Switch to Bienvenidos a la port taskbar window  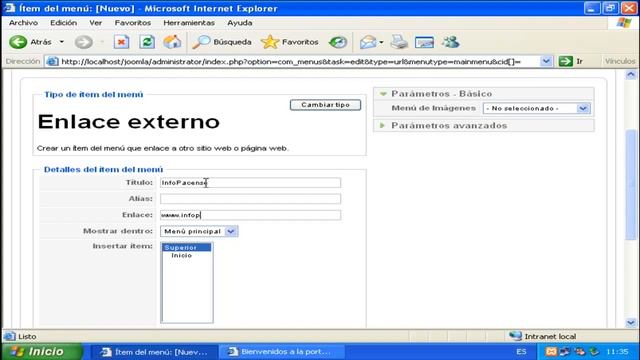tap(281, 352)
